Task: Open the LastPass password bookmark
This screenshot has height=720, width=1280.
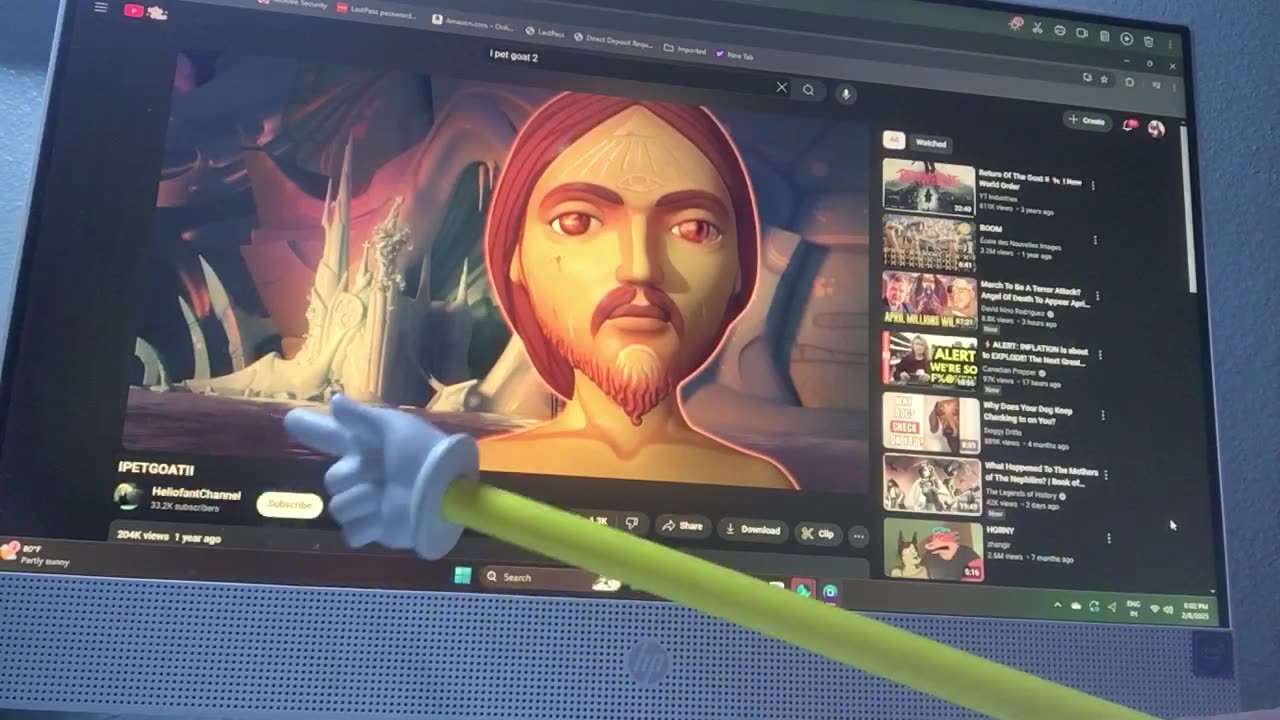Action: pos(375,9)
